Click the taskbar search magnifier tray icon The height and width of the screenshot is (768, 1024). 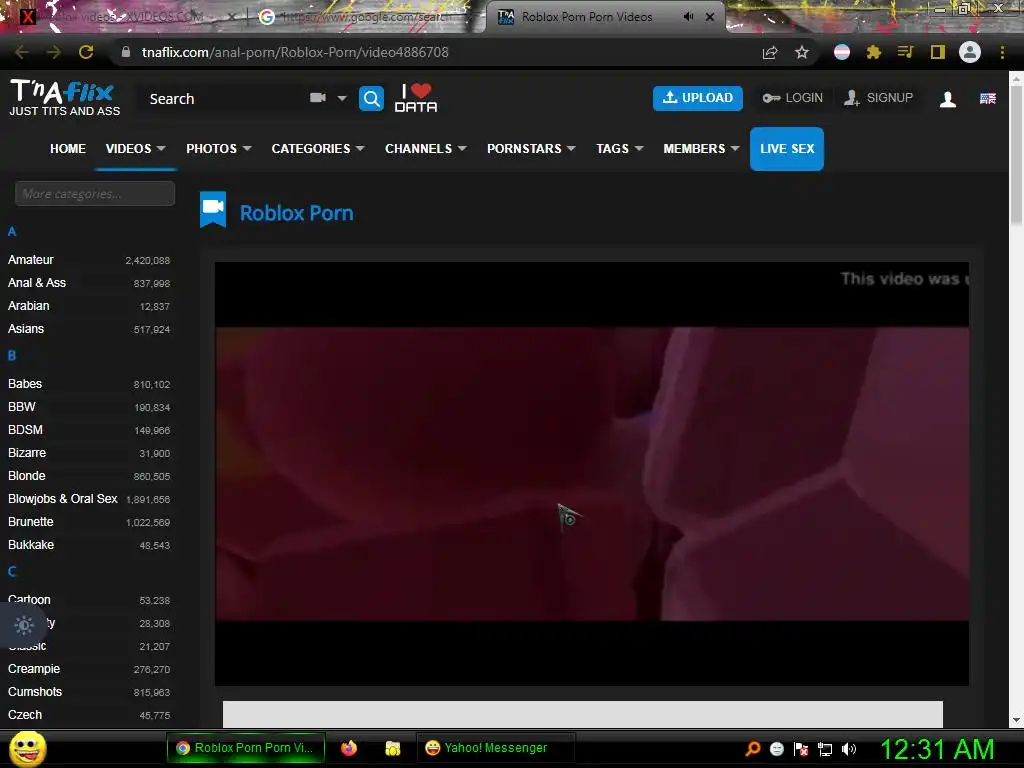(x=752, y=748)
